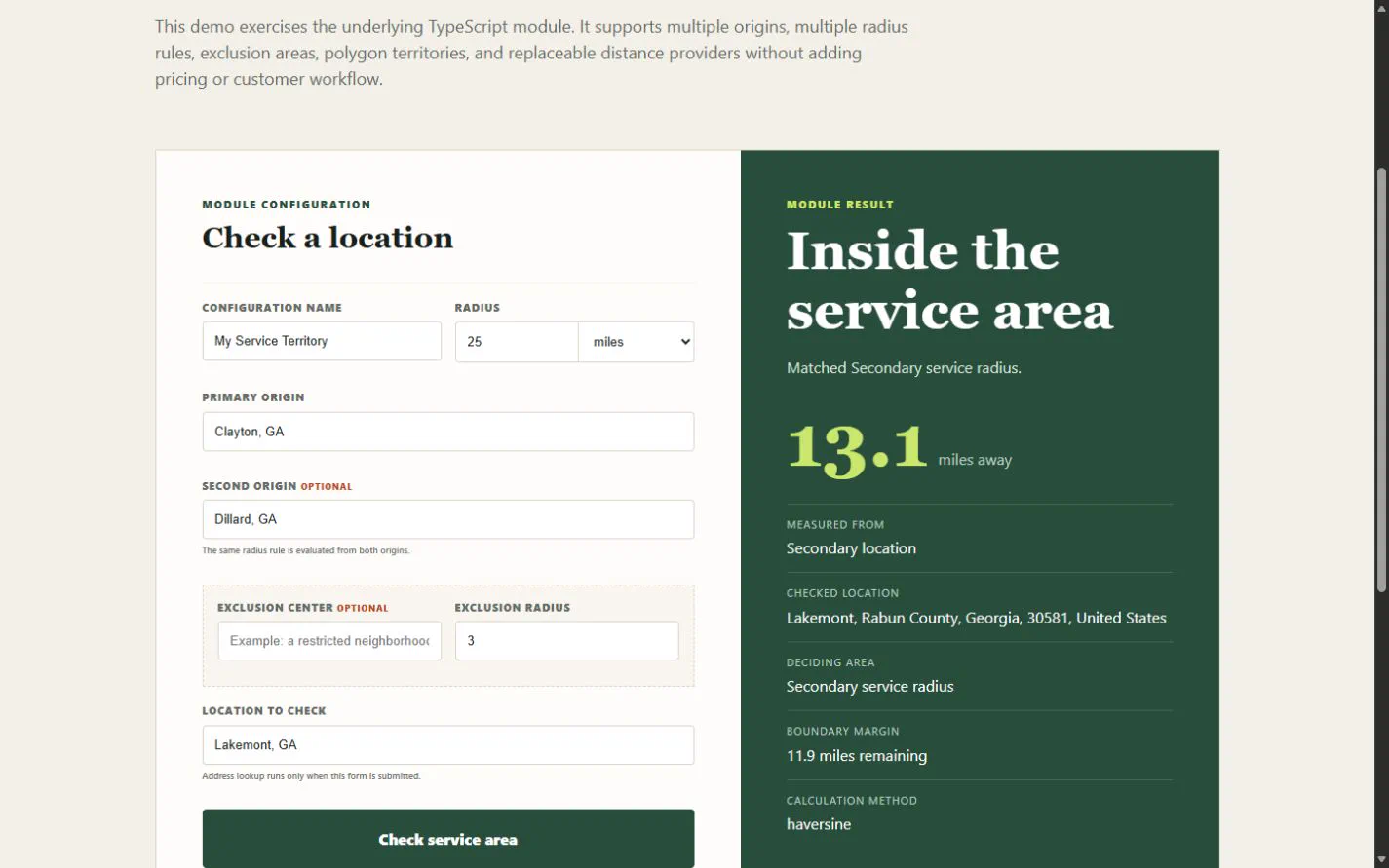Click the demo description paragraph
This screenshot has width=1389, height=868.
pyautogui.click(x=531, y=53)
